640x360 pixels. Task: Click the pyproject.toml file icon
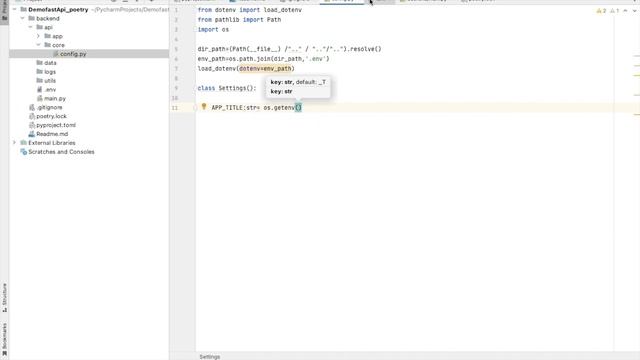pos(32,125)
